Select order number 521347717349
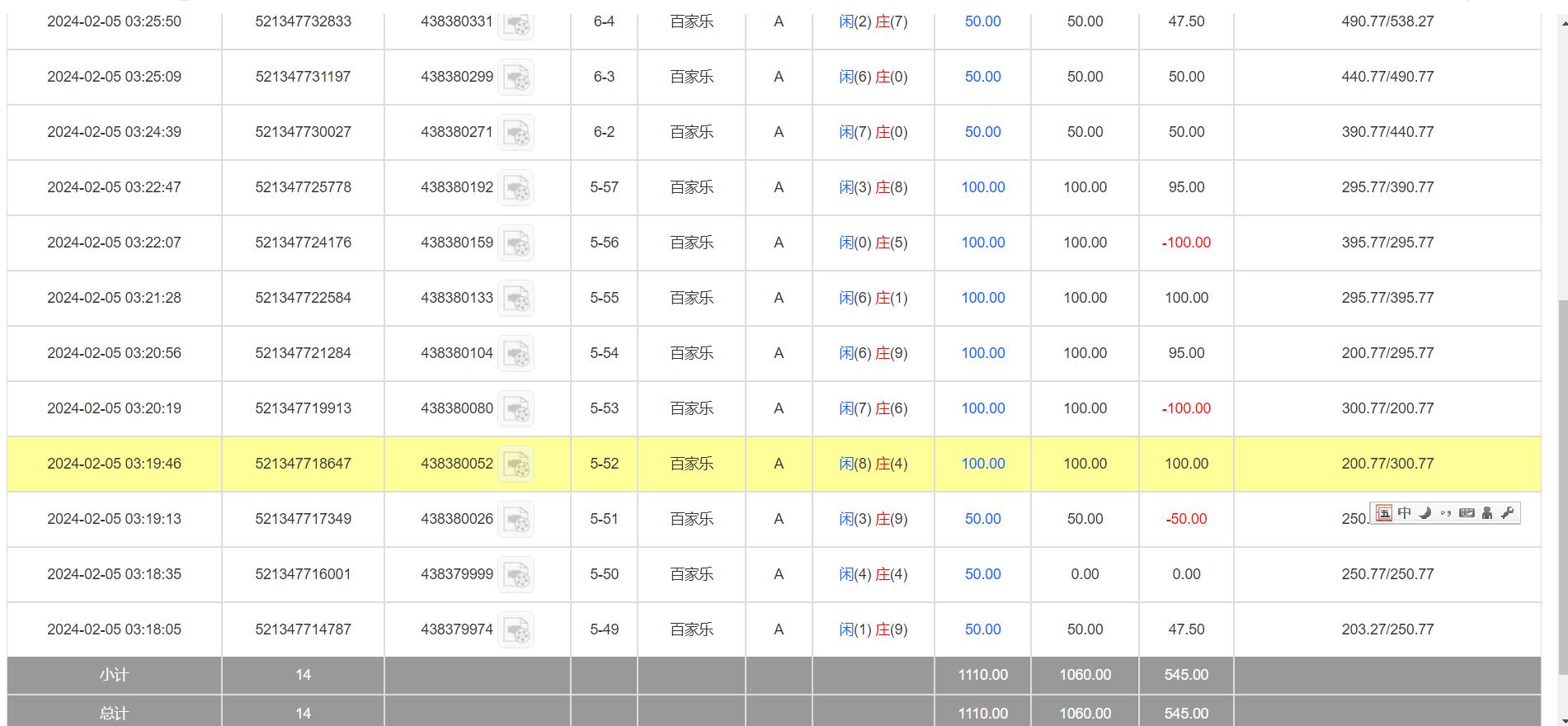 point(303,519)
